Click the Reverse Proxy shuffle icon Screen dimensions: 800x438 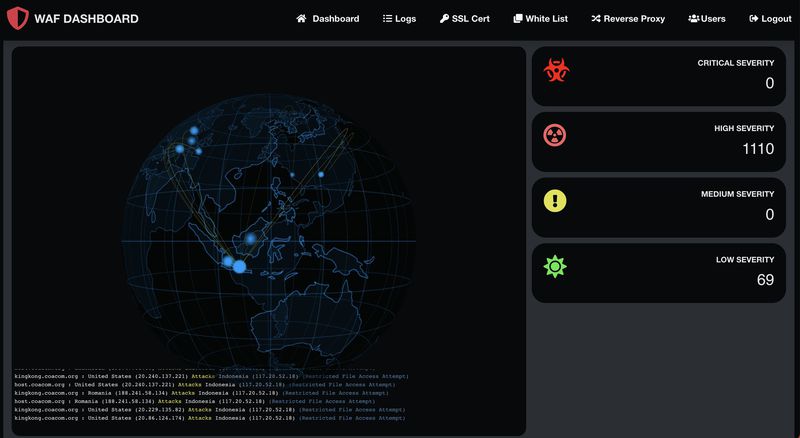(595, 18)
